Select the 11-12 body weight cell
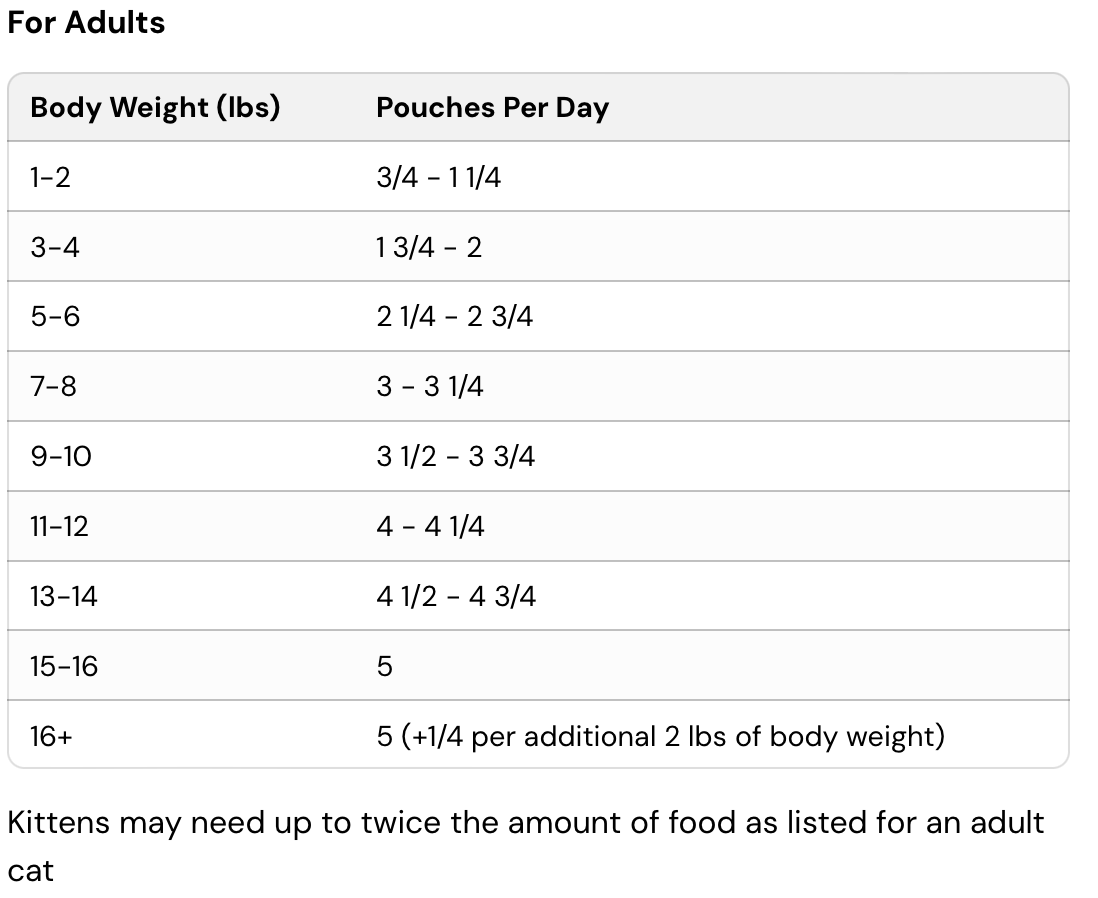The width and height of the screenshot is (1098, 898). point(59,526)
